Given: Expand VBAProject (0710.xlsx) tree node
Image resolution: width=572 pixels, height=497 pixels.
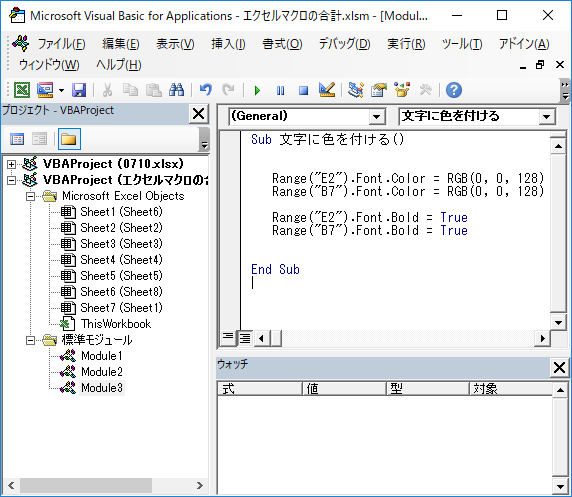Looking at the screenshot, I should 11,164.
